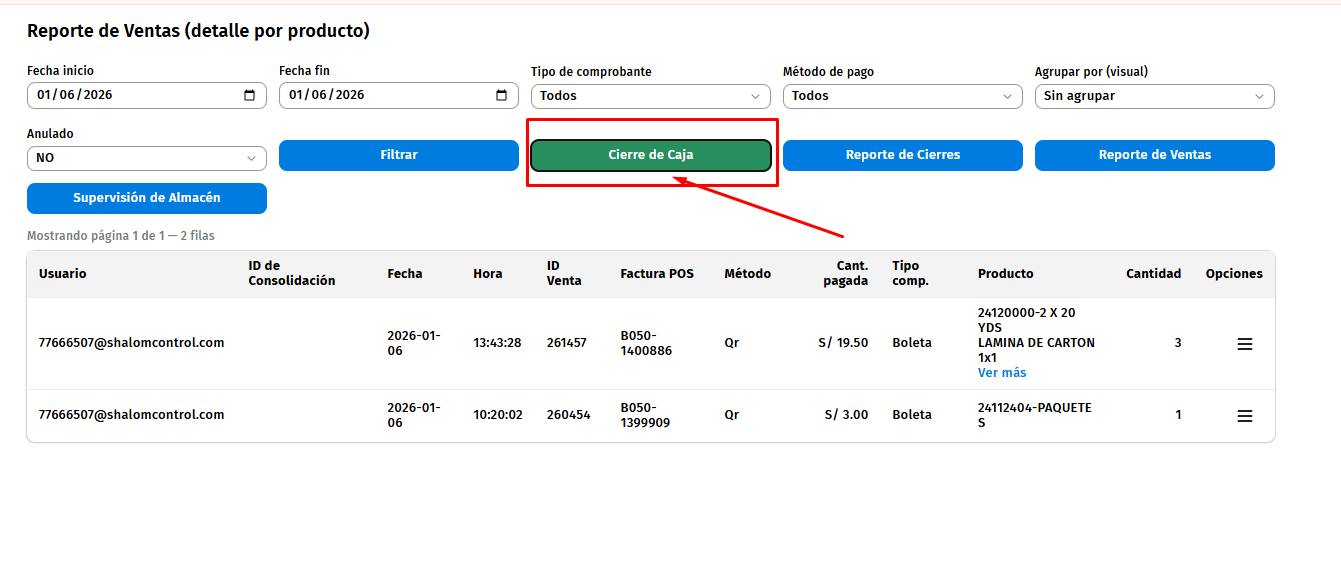The image size is (1341, 566).
Task: Open Reporte de Cierres
Action: click(902, 155)
